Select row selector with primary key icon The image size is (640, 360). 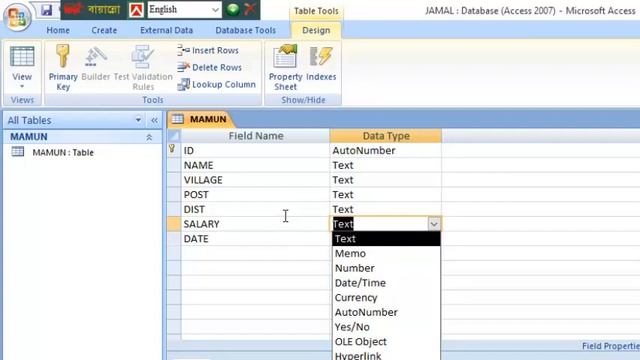click(174, 150)
